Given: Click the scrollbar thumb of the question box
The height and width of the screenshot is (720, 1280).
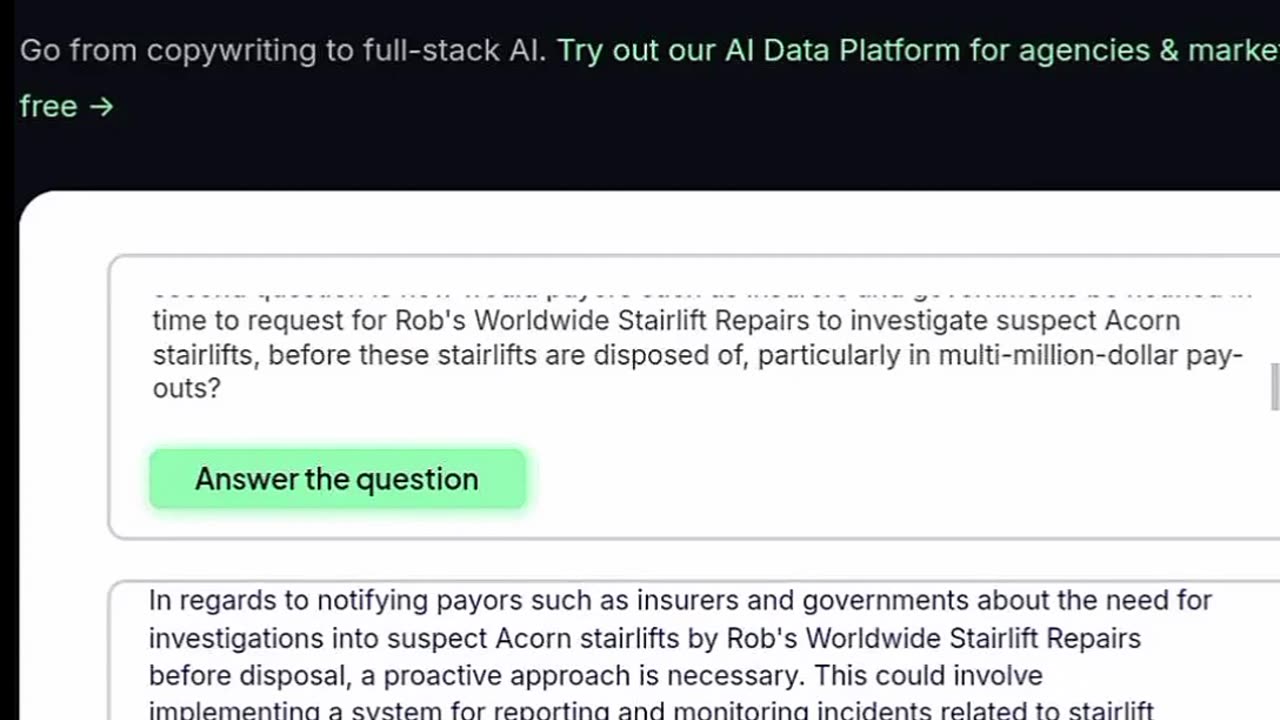Looking at the screenshot, I should pos(1275,387).
